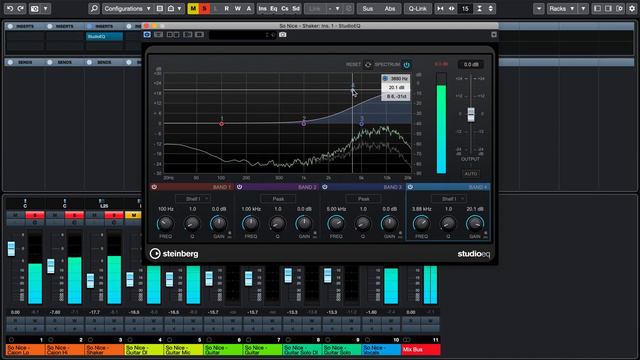Screen dimensions: 640x360
Task: Click the Sus button in toolbar
Action: pos(368,8)
